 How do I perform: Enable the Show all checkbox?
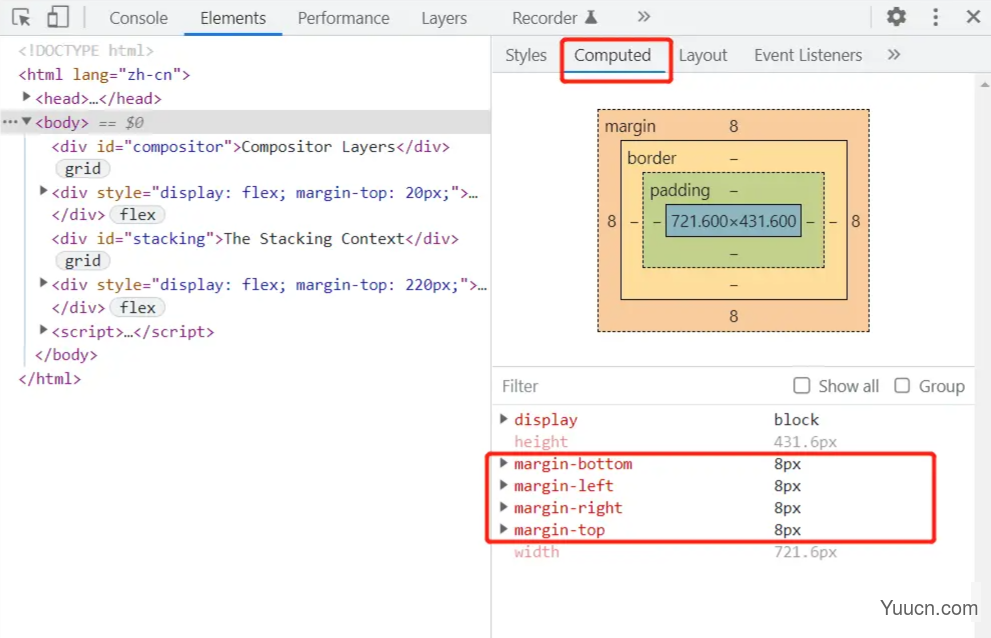tap(801, 386)
